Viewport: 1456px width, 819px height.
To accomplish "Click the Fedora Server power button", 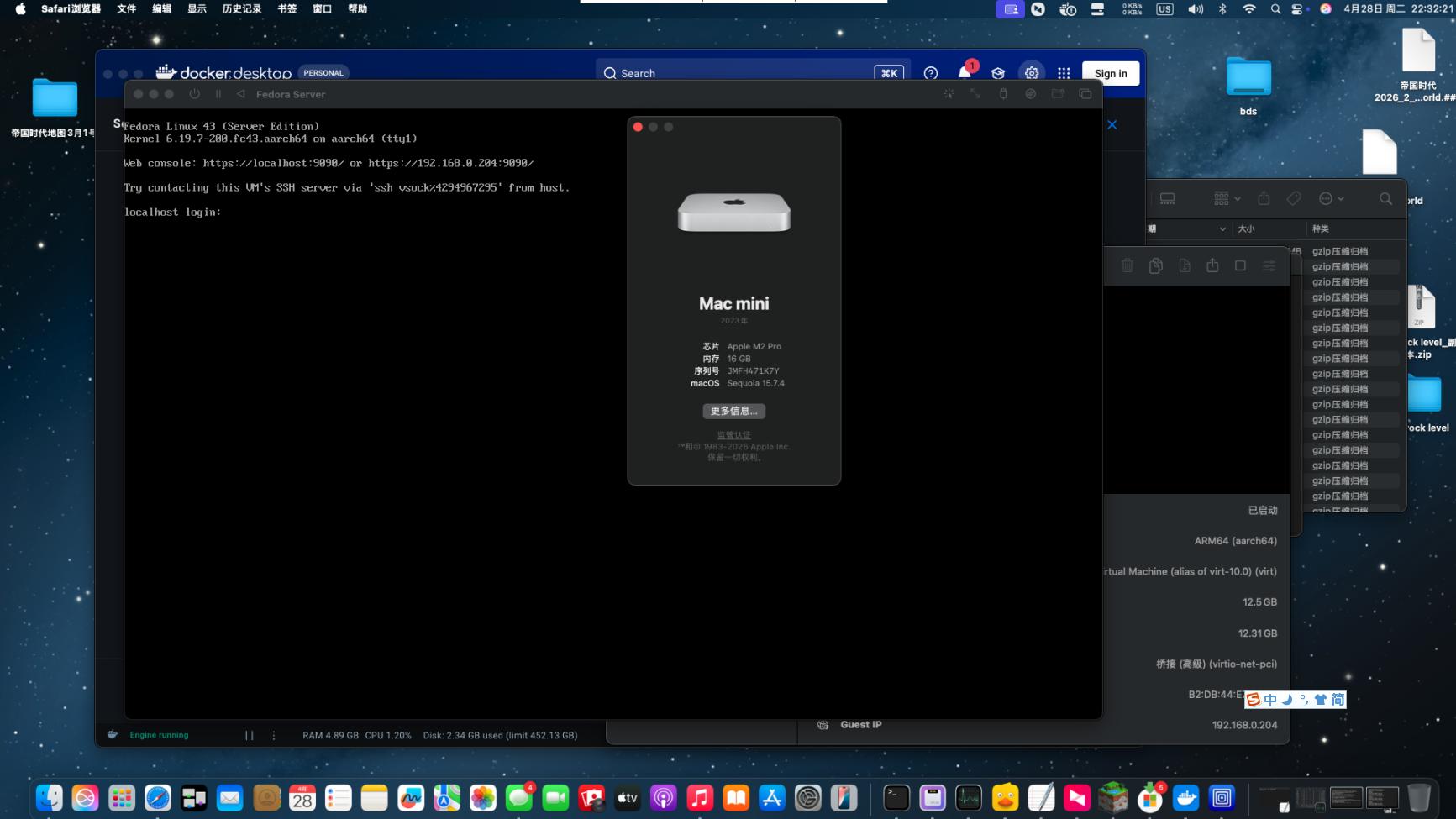I will click(195, 94).
